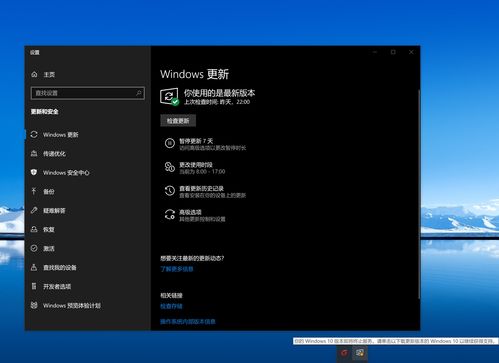Image resolution: width=499 pixels, height=363 pixels.
Task: Open 疑难解答 (Troubleshoot) section
Action: pyautogui.click(x=48, y=211)
